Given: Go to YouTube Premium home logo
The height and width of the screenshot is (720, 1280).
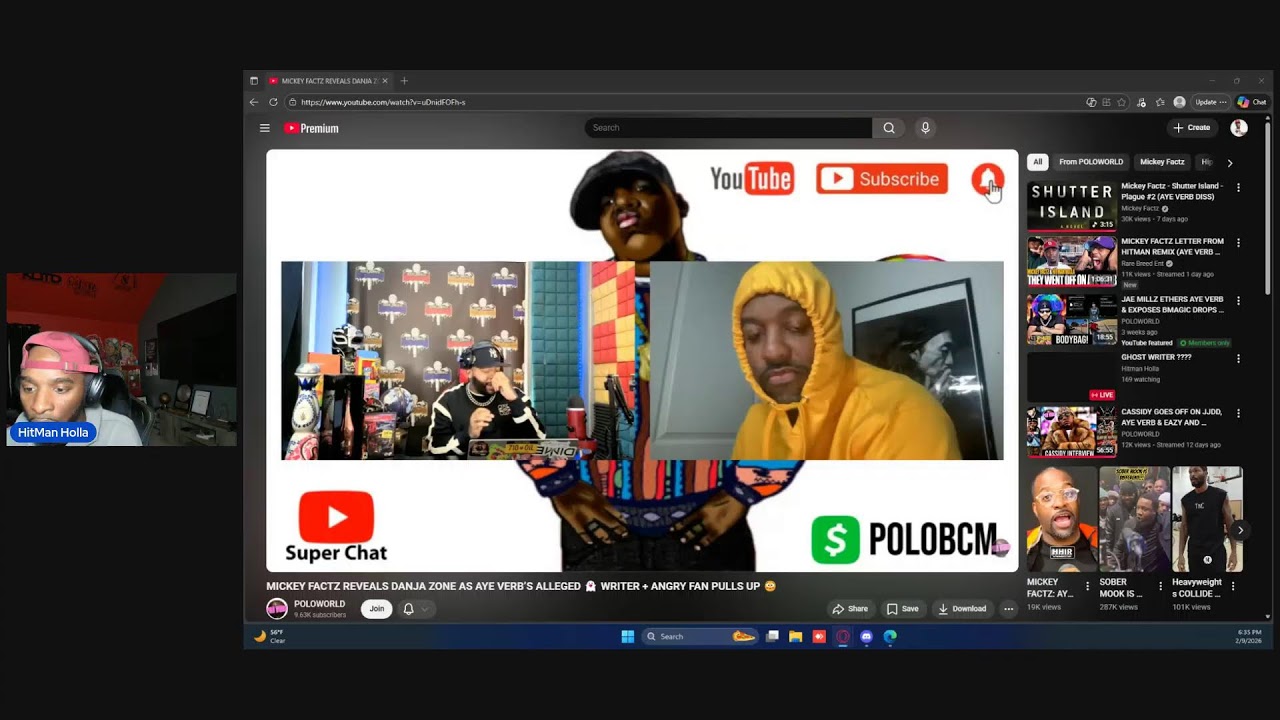Looking at the screenshot, I should tap(311, 128).
